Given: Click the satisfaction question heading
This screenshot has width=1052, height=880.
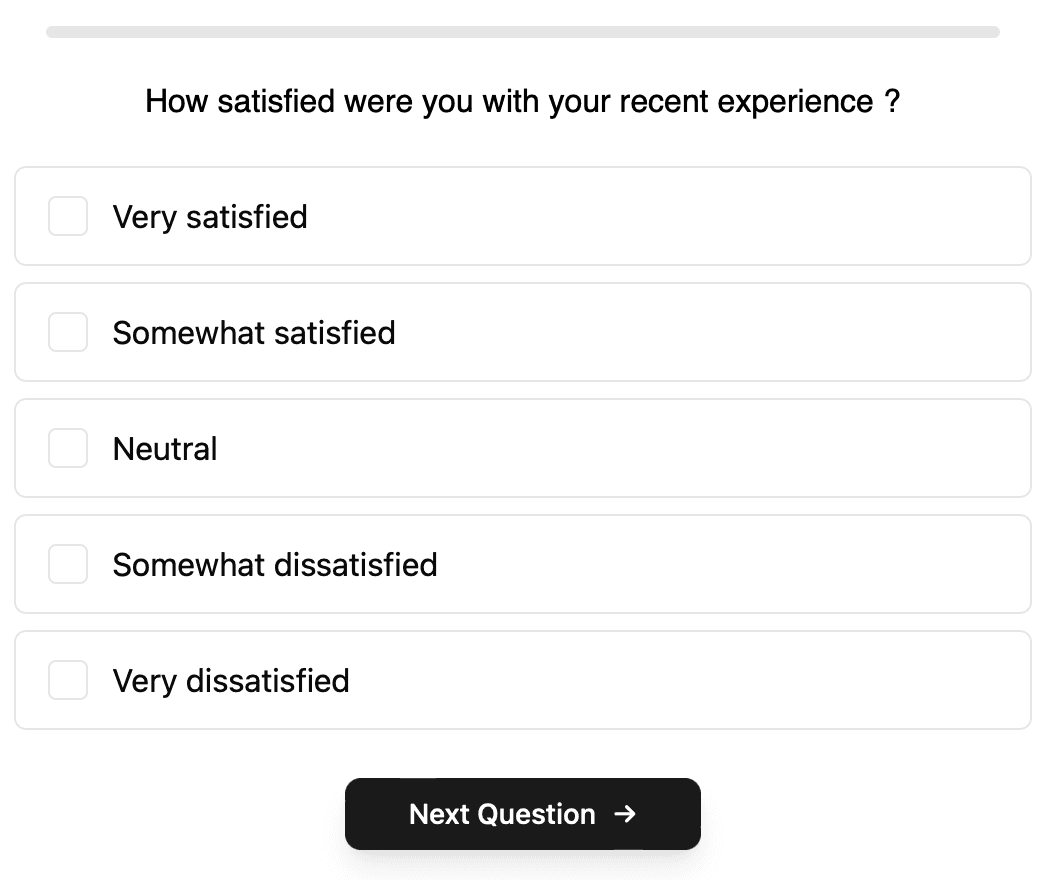Looking at the screenshot, I should [523, 102].
